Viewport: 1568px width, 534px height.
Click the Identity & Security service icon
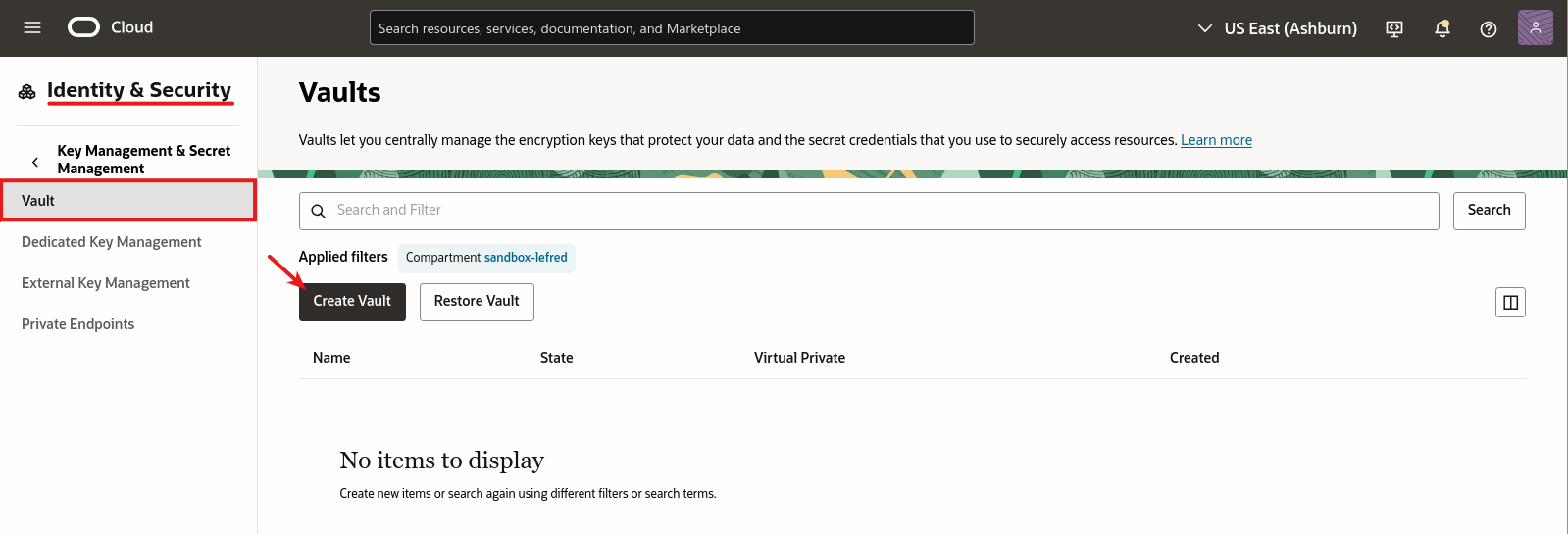27,91
